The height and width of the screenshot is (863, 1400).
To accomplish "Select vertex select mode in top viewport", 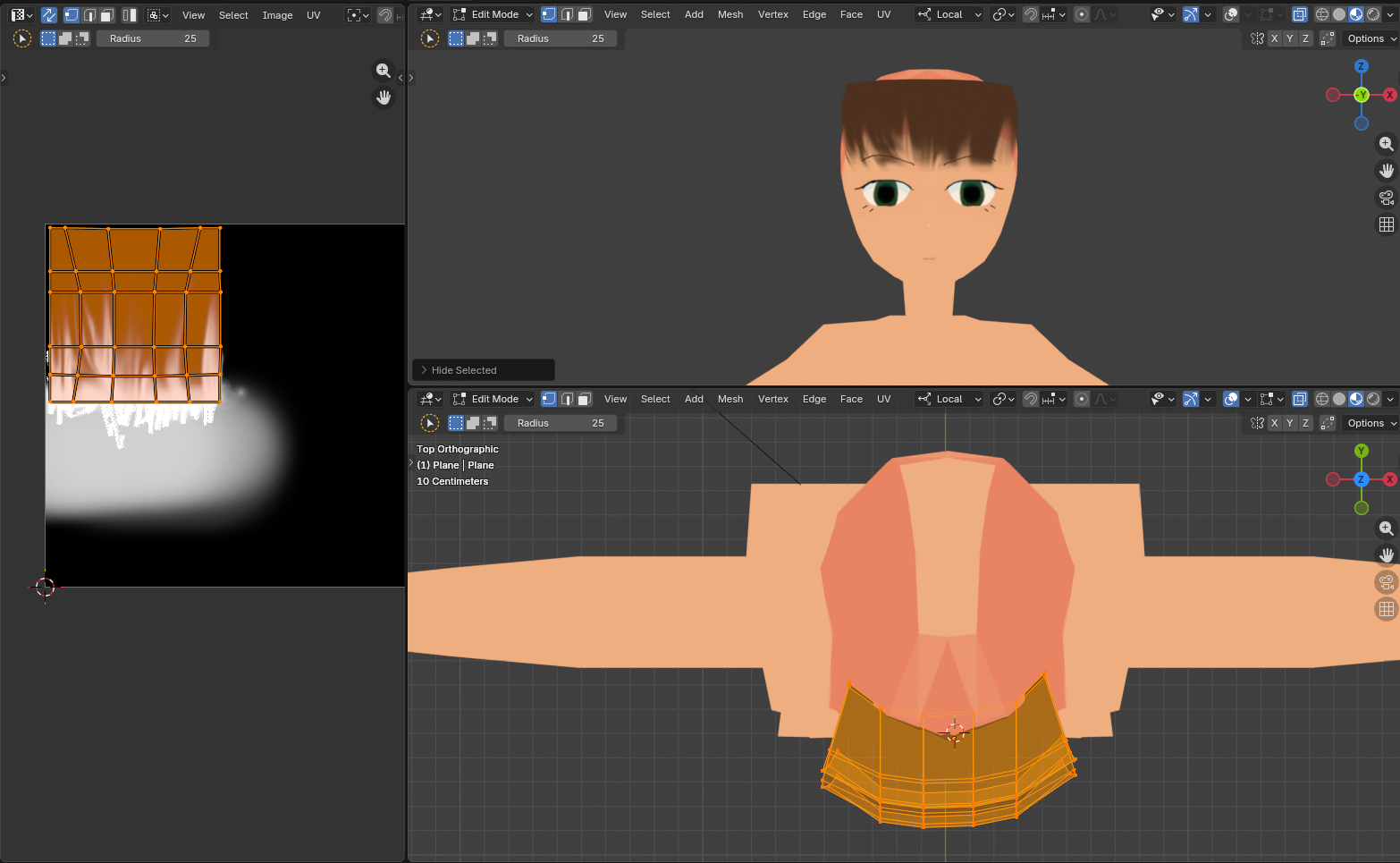I will tap(549, 14).
